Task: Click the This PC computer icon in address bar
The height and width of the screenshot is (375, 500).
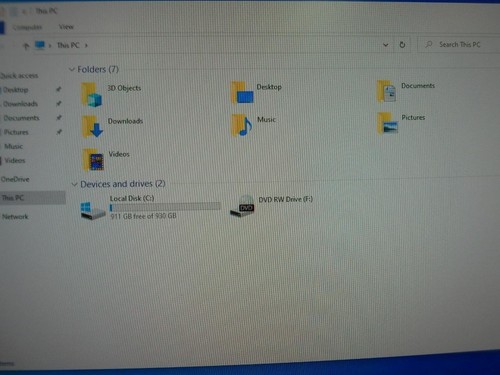Action: click(x=40, y=45)
